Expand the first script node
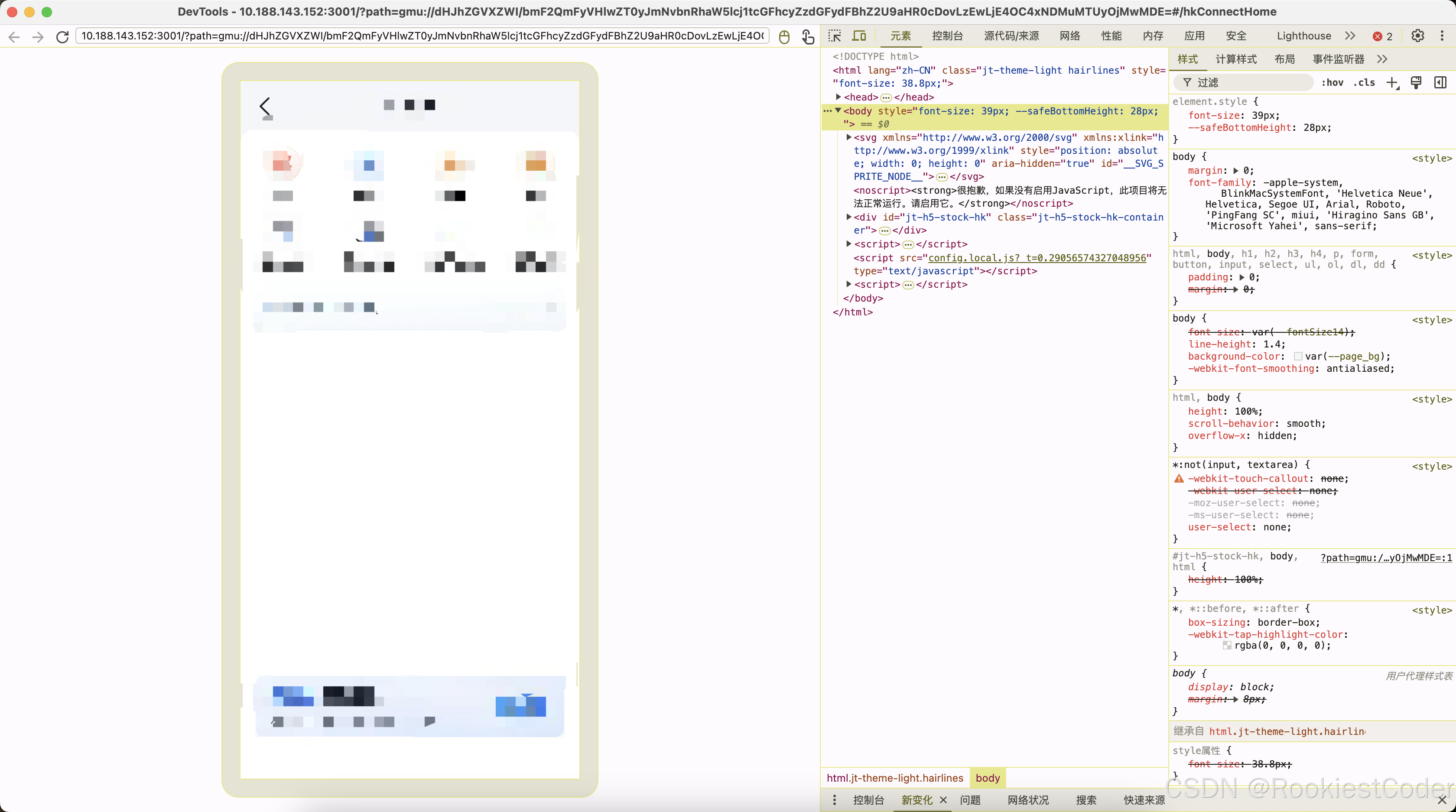This screenshot has height=812, width=1456. [849, 244]
